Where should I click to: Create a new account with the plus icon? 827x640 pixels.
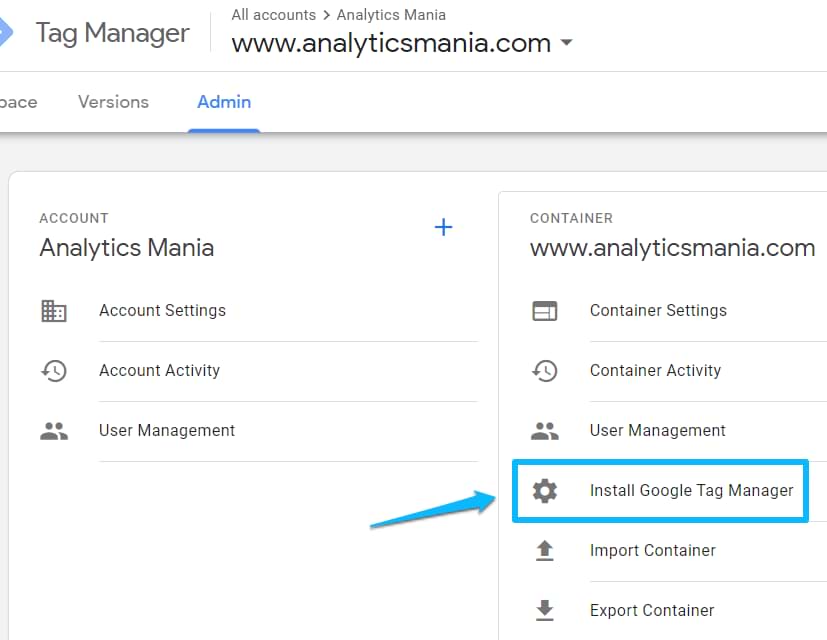tap(443, 227)
